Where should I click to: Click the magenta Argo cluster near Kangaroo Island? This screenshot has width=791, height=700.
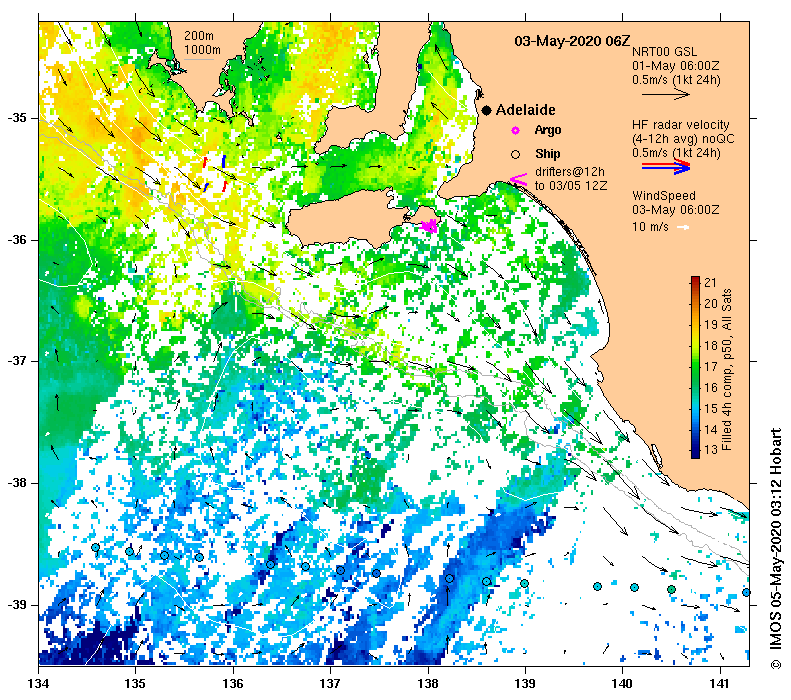pyautogui.click(x=429, y=225)
